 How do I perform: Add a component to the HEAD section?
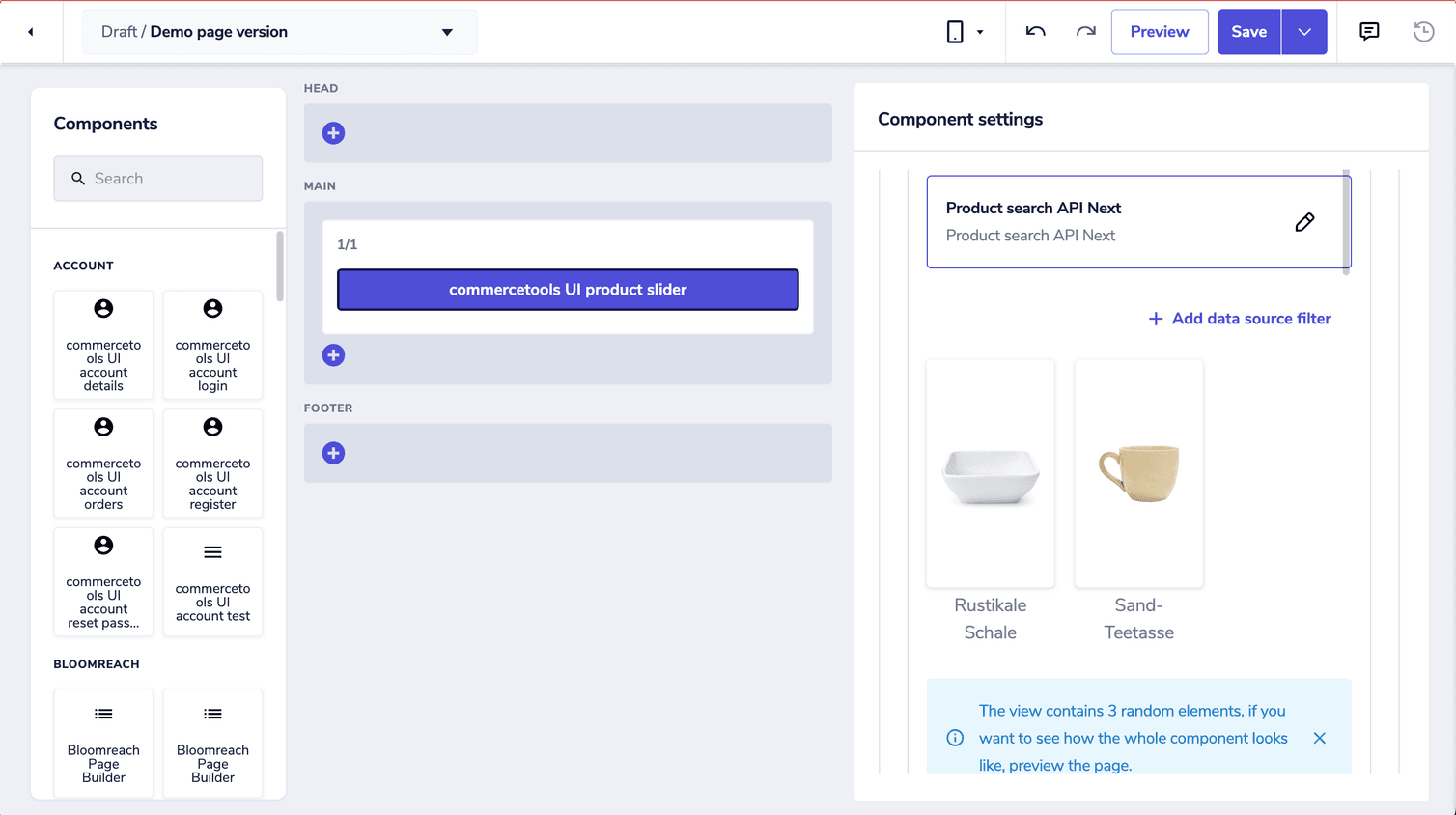pos(333,133)
